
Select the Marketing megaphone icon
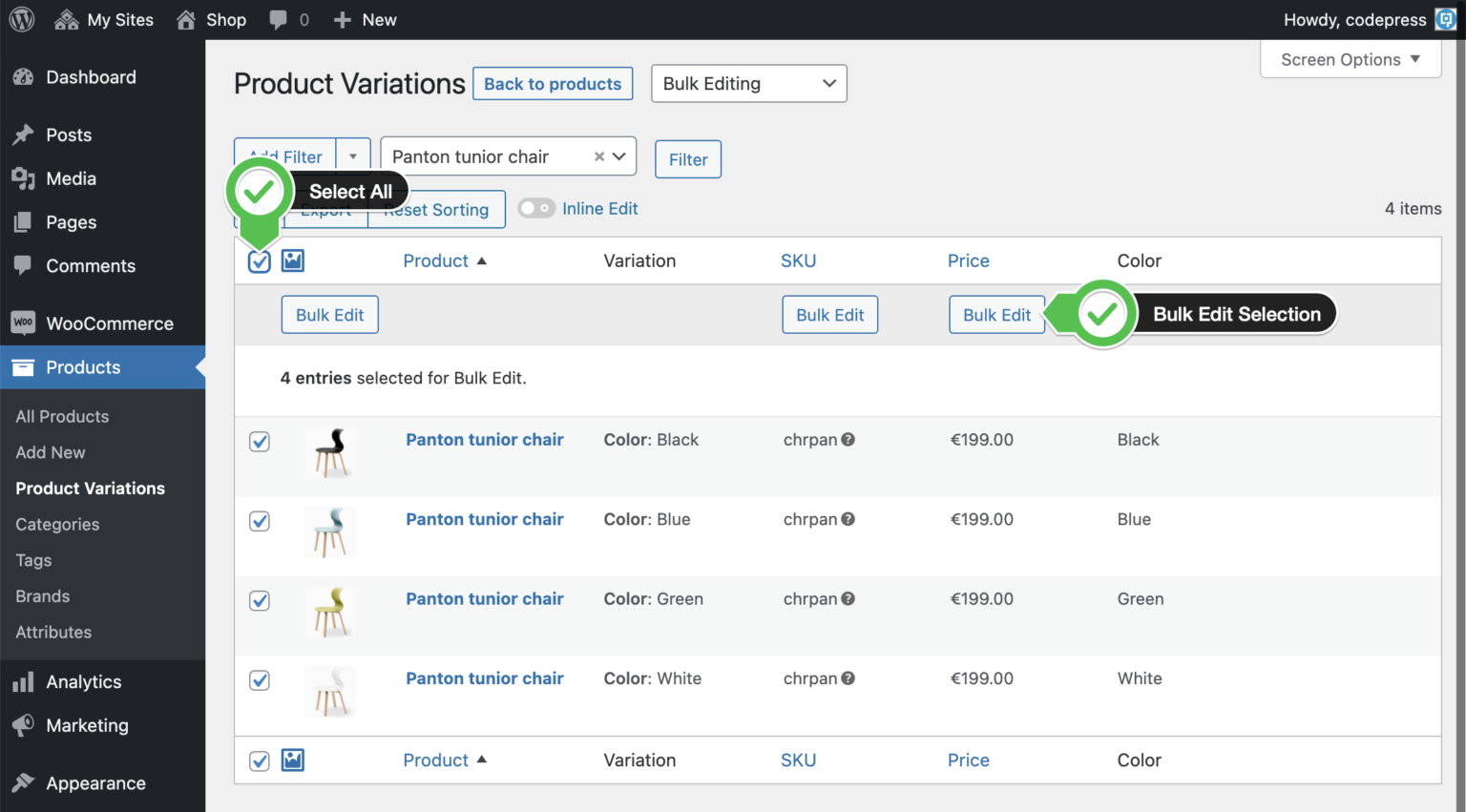pos(22,725)
